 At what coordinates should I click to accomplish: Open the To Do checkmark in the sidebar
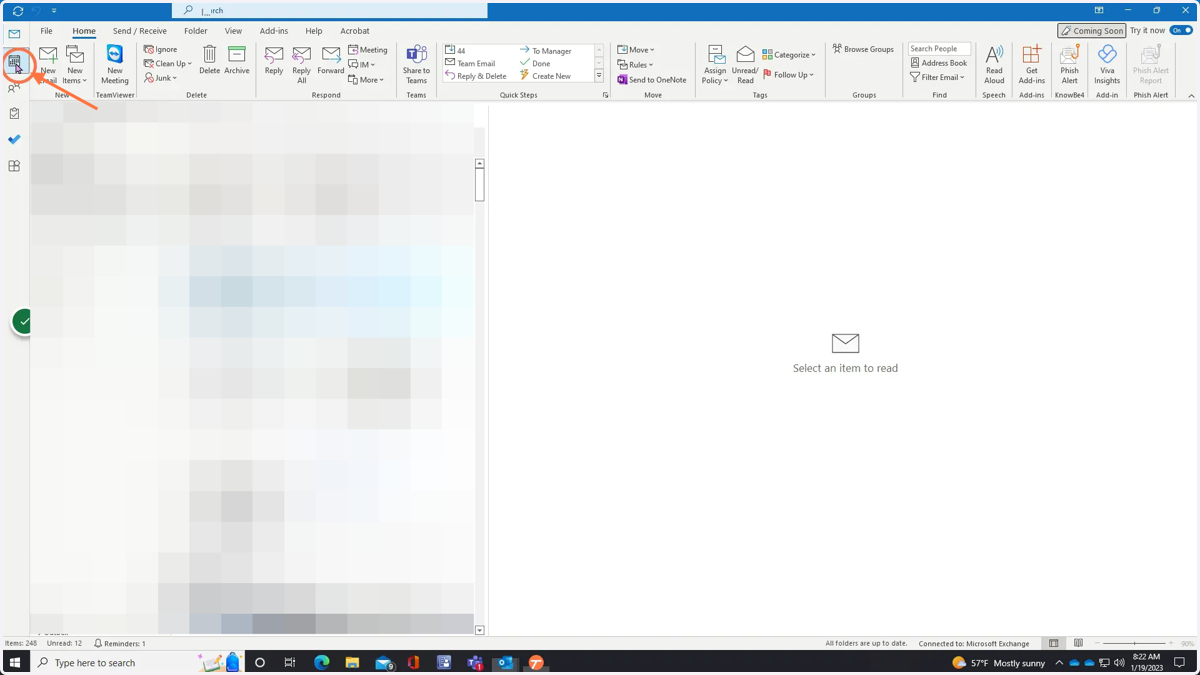pyautogui.click(x=14, y=140)
